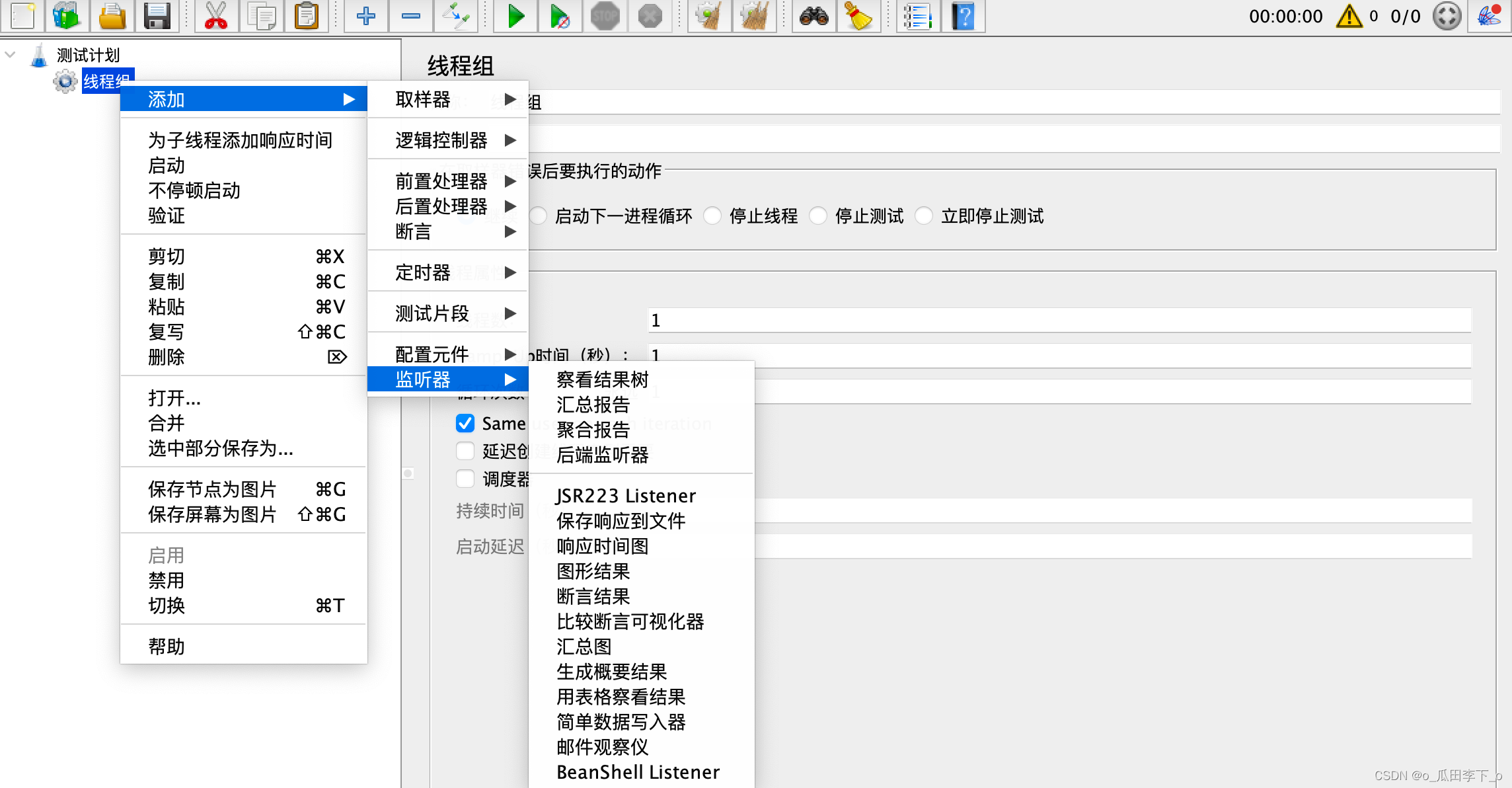Viewport: 1512px width, 788px height.
Task: Enable the 调度器 checkbox
Action: (x=465, y=479)
